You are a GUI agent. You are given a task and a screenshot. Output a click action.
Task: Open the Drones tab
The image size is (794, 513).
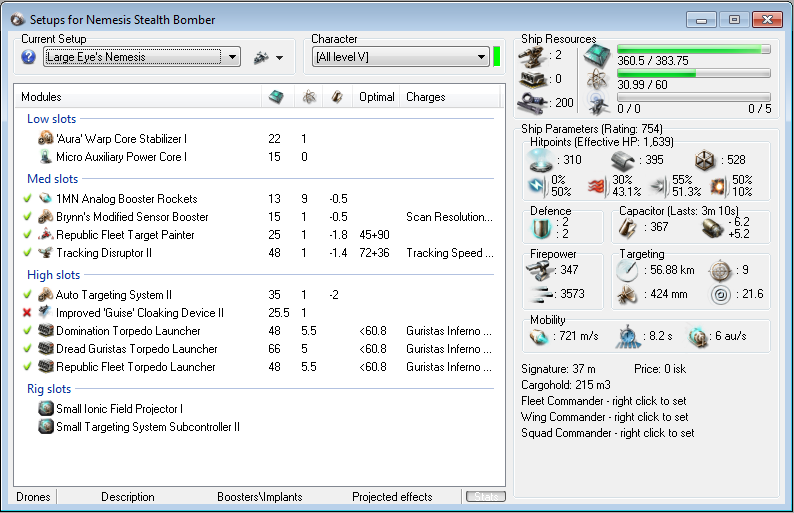click(33, 497)
